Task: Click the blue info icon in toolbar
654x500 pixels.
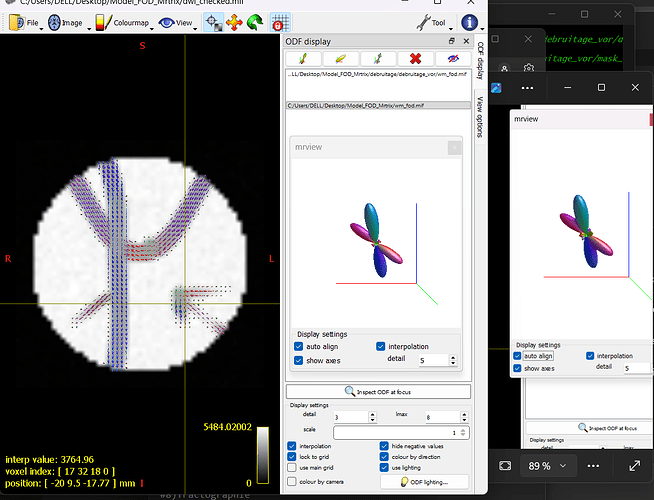Action: 470,21
